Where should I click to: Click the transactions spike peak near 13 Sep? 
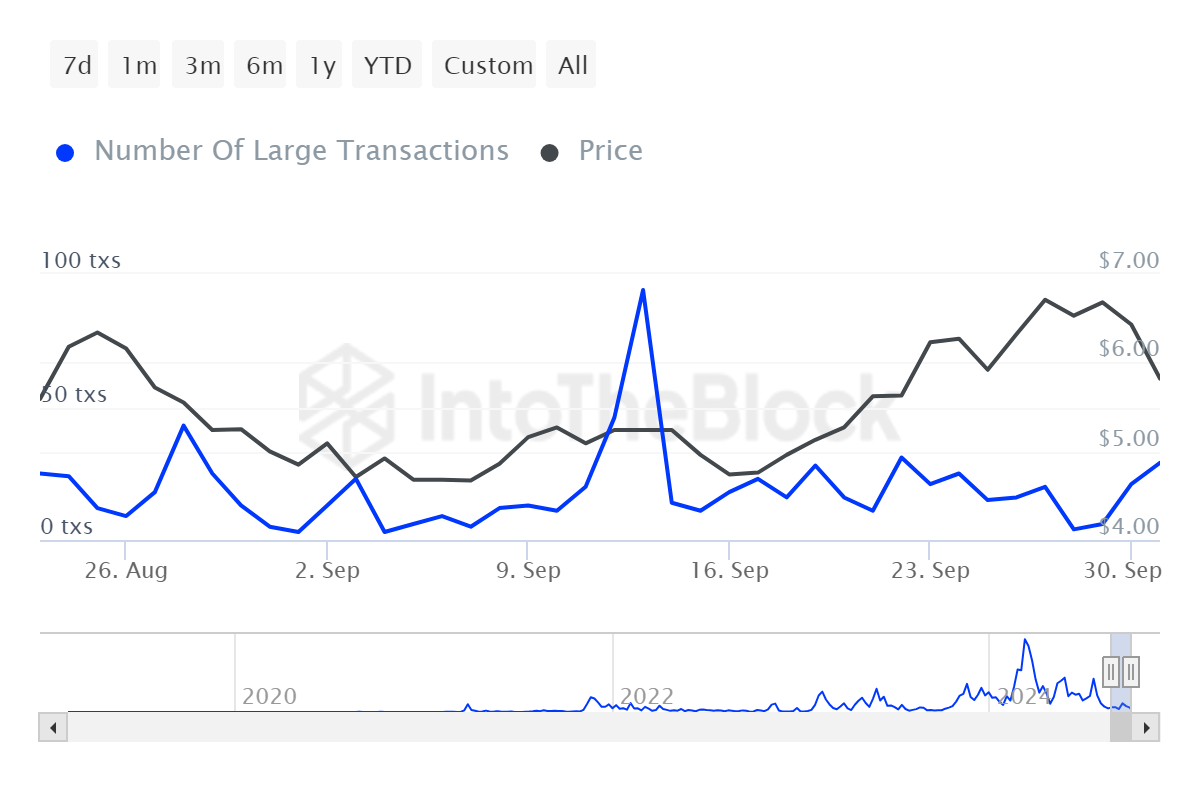click(x=642, y=290)
